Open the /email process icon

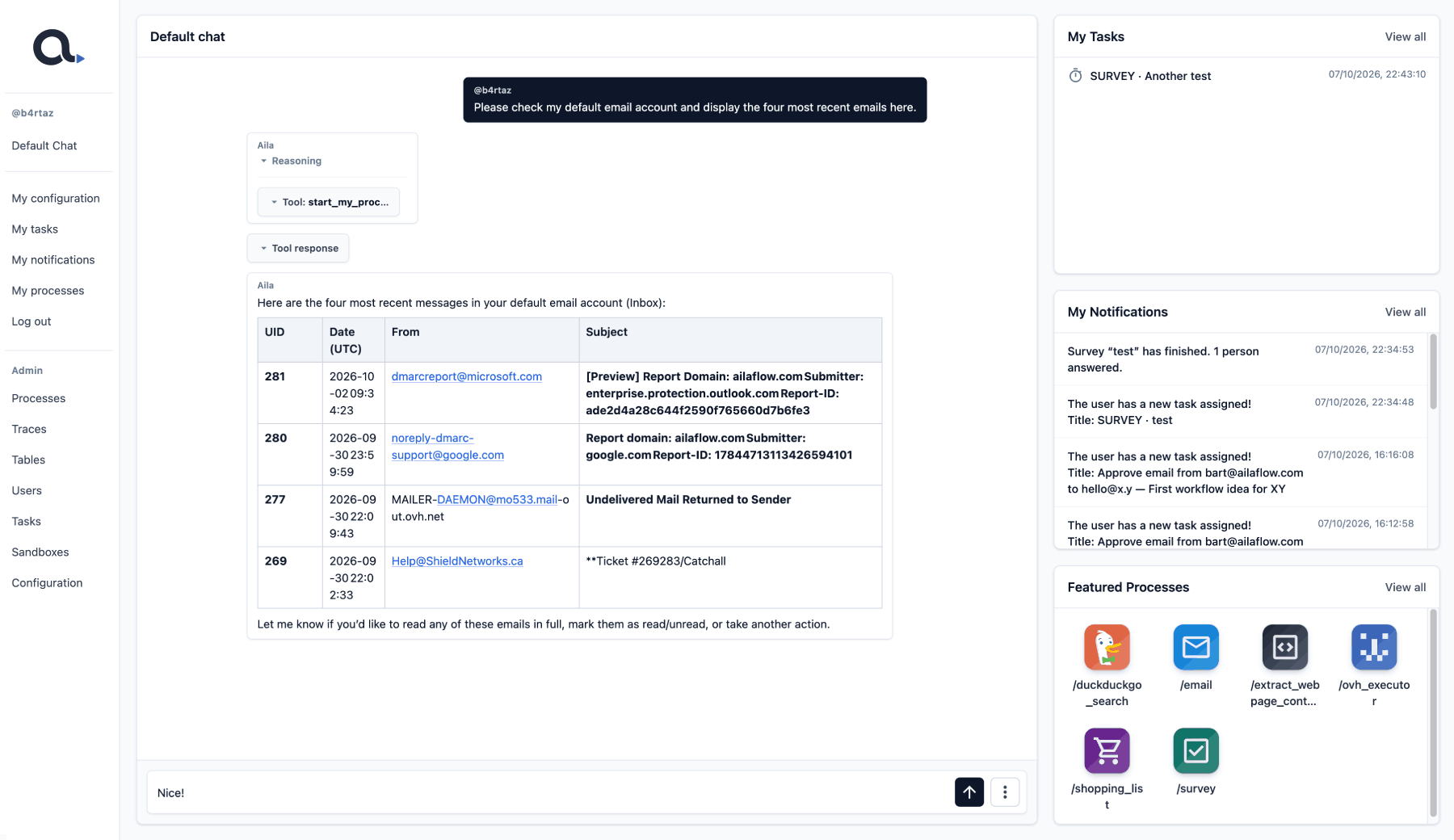tap(1196, 647)
